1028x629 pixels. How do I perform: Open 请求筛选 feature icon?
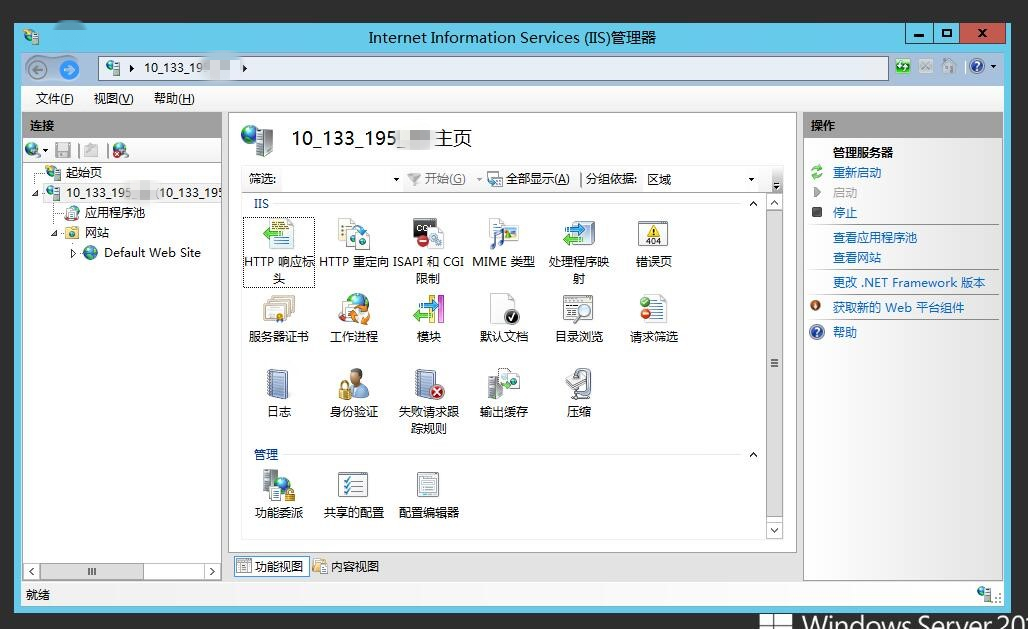point(653,319)
